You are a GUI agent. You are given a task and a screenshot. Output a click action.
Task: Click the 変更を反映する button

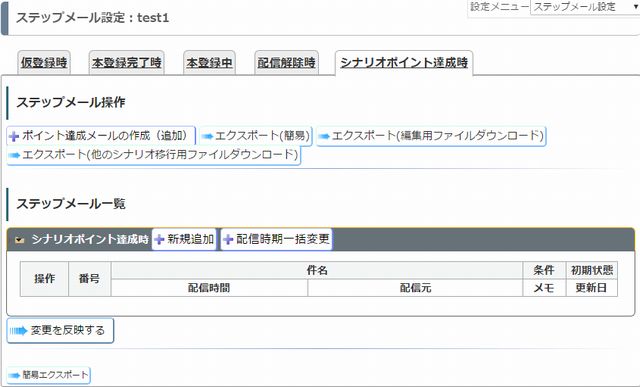[60, 330]
